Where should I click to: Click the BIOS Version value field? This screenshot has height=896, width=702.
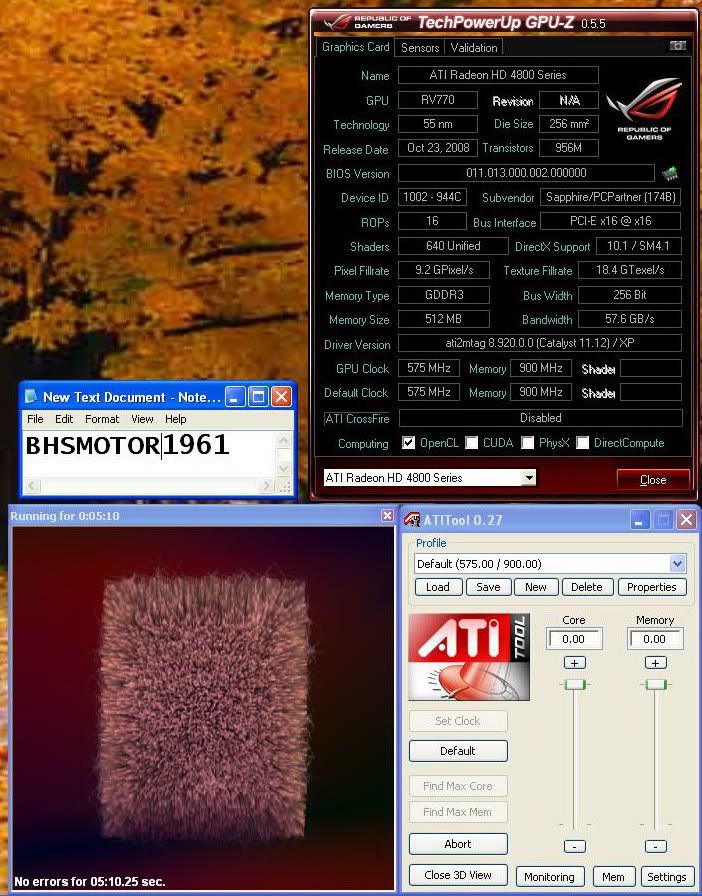coord(526,173)
